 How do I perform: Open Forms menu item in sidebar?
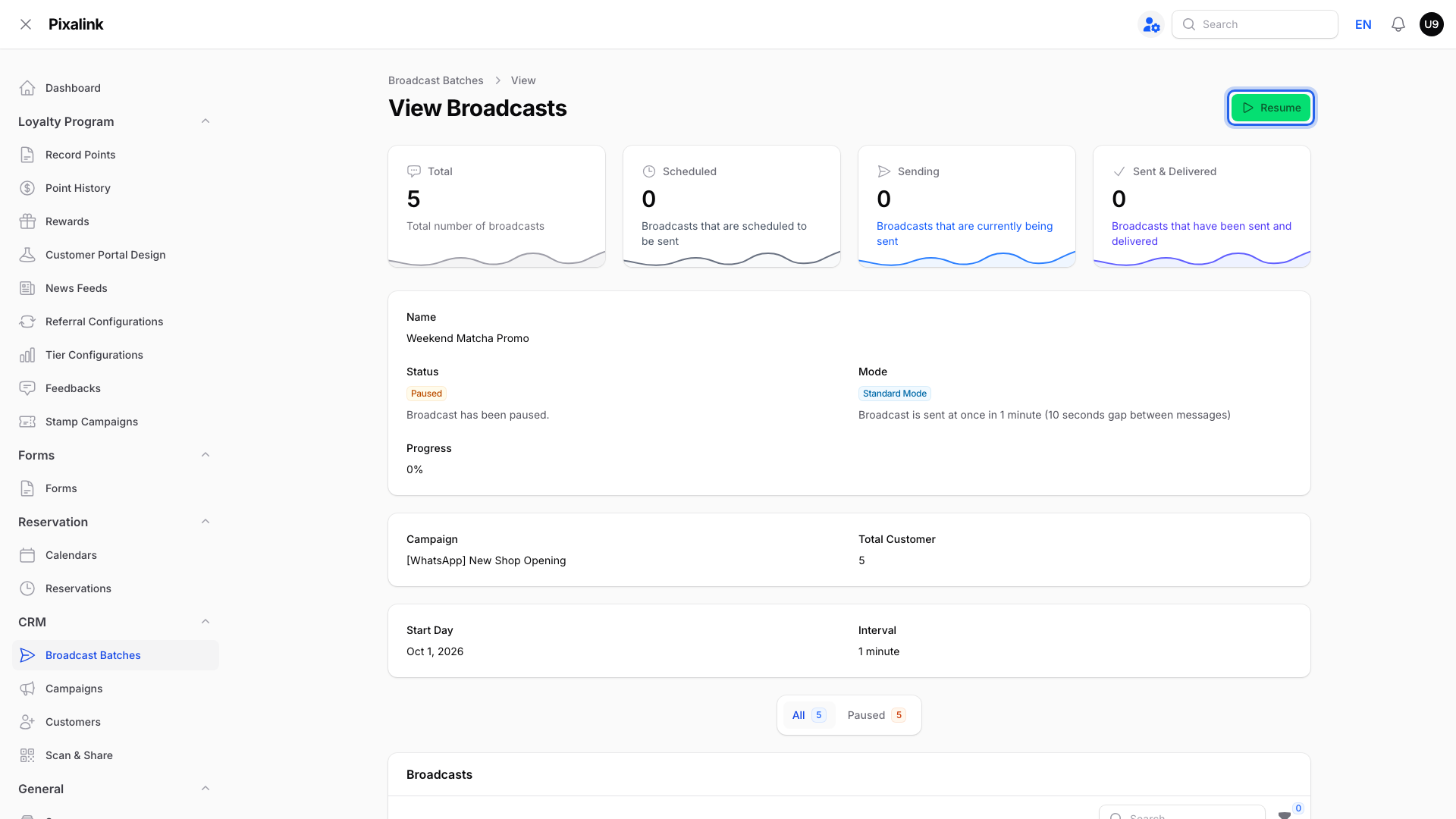(115, 488)
